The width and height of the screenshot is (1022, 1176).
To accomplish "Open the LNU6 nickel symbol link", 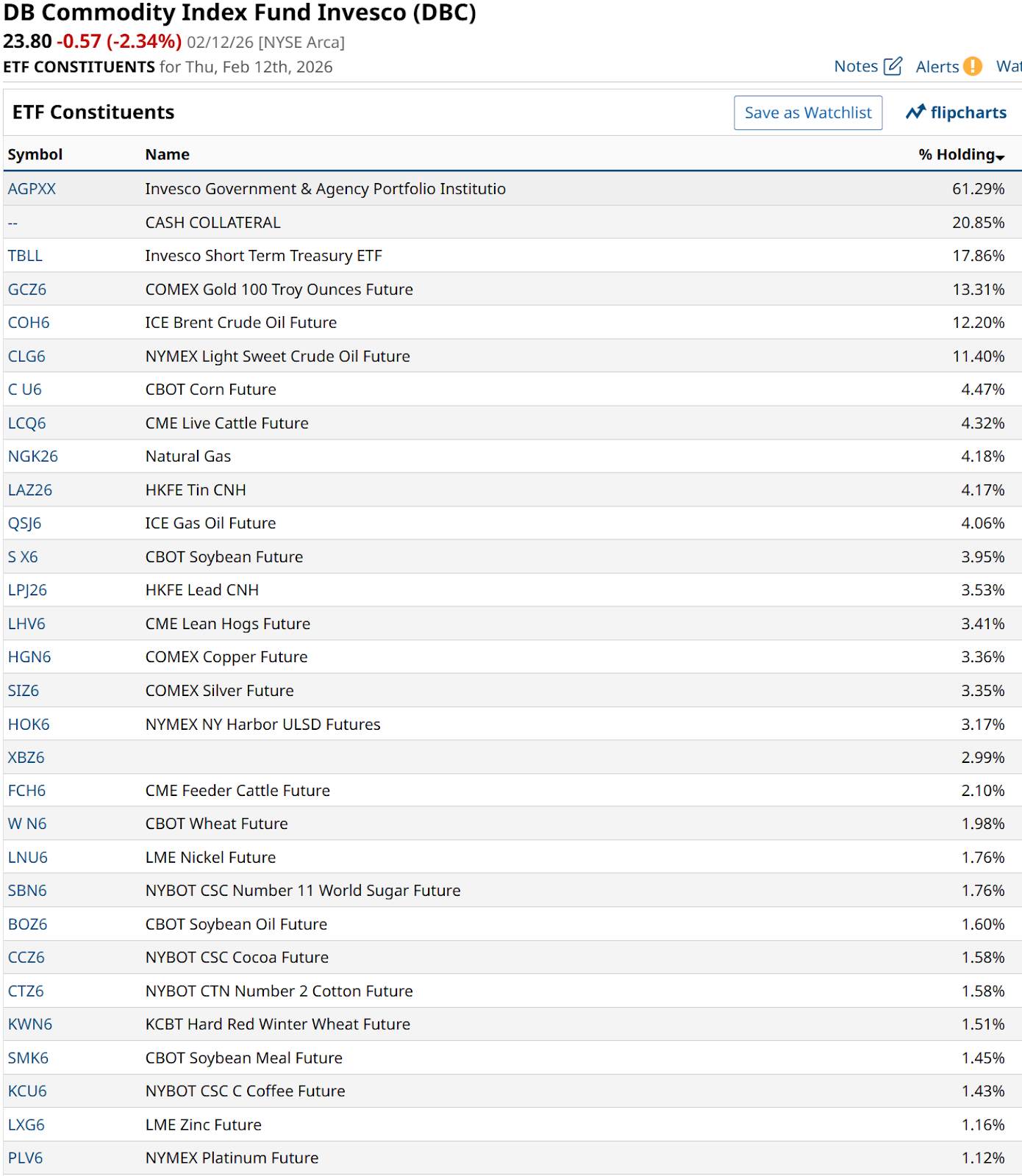I will point(28,858).
